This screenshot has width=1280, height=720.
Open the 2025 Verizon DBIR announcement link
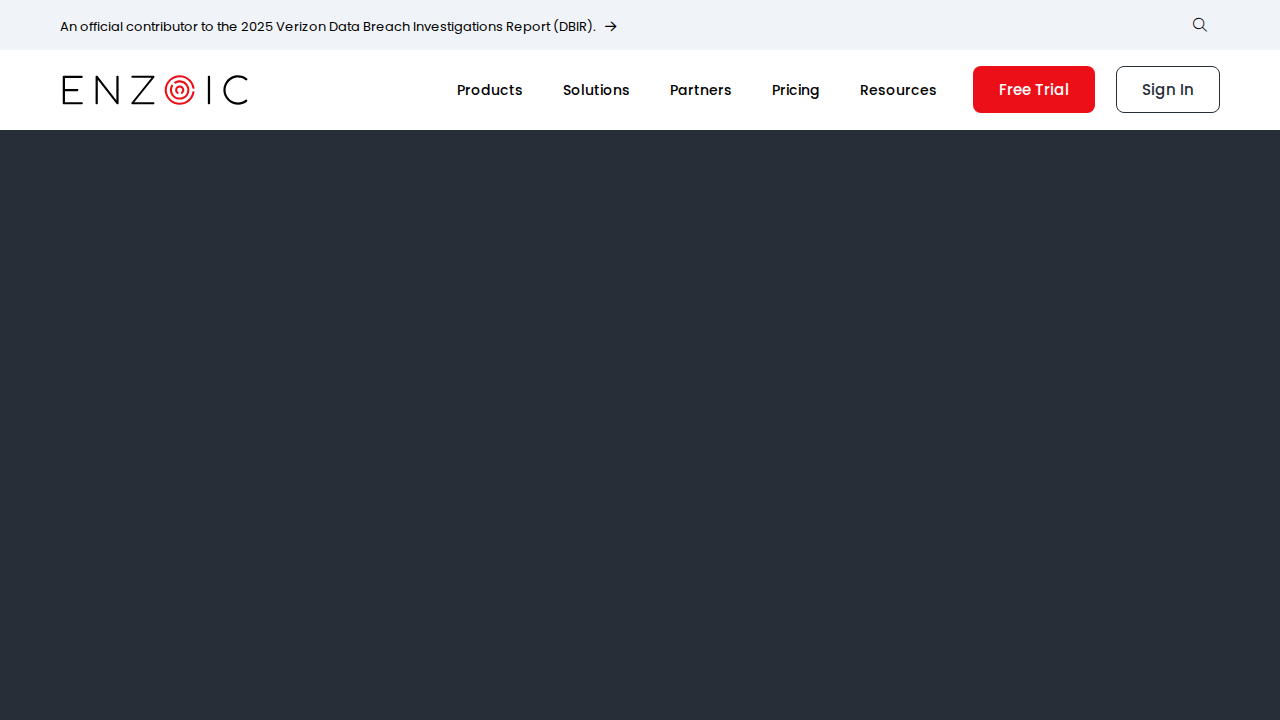coord(330,26)
